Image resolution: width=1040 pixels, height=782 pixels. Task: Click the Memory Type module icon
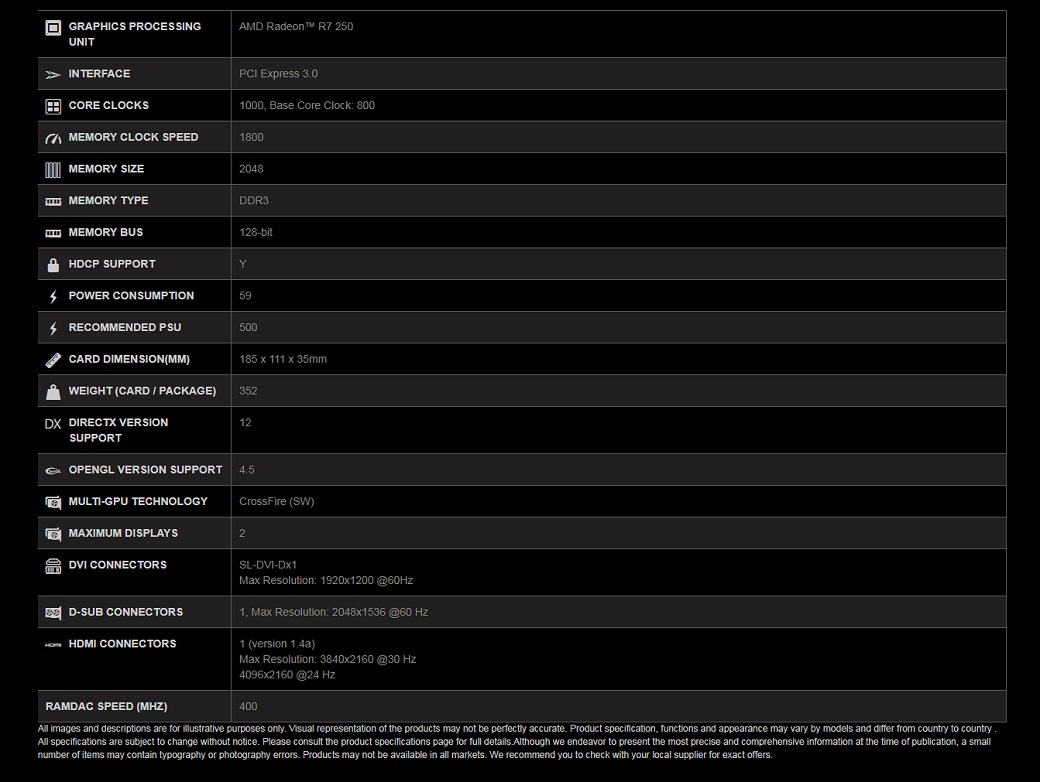click(x=53, y=201)
